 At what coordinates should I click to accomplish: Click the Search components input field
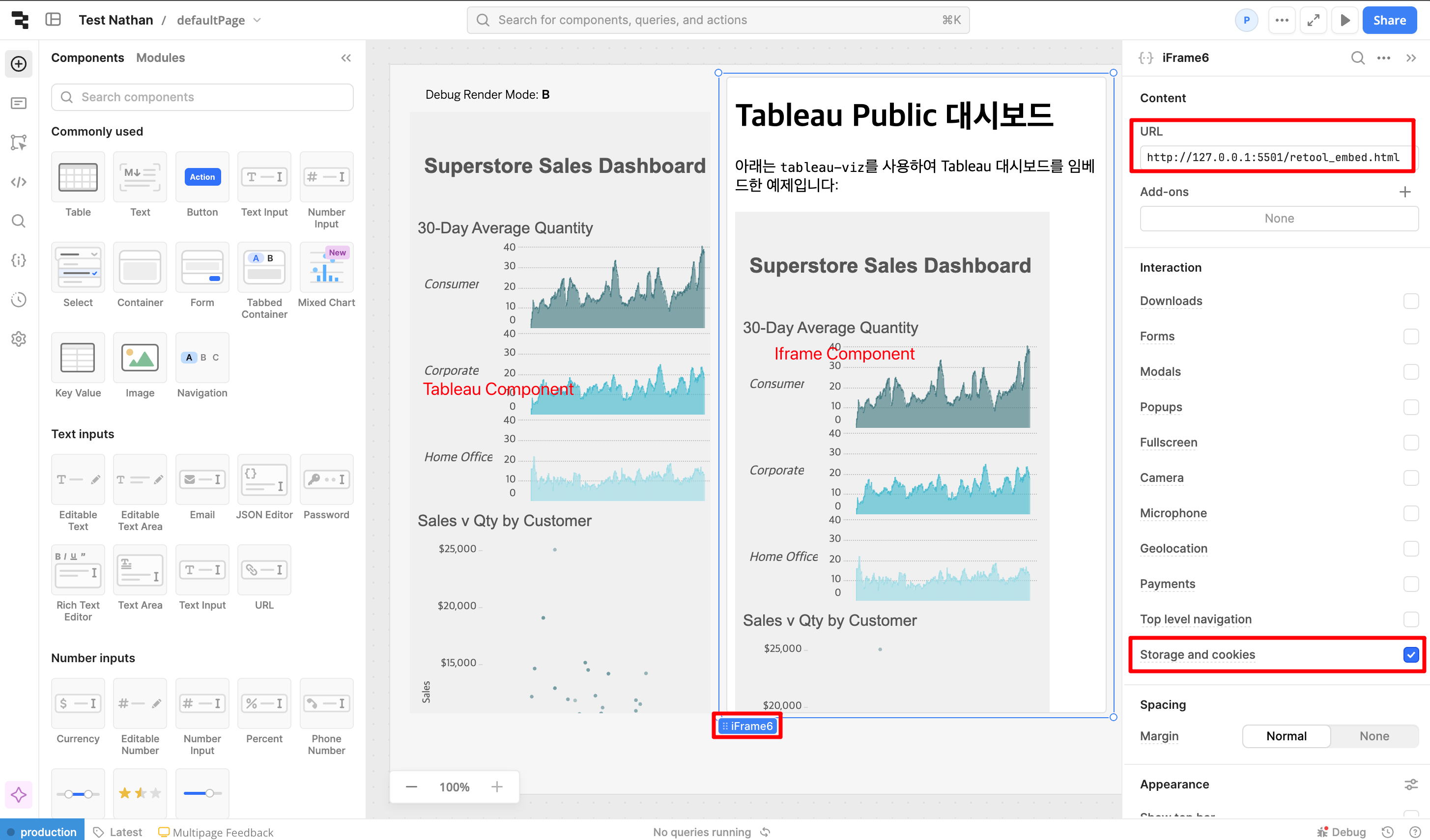(x=202, y=98)
